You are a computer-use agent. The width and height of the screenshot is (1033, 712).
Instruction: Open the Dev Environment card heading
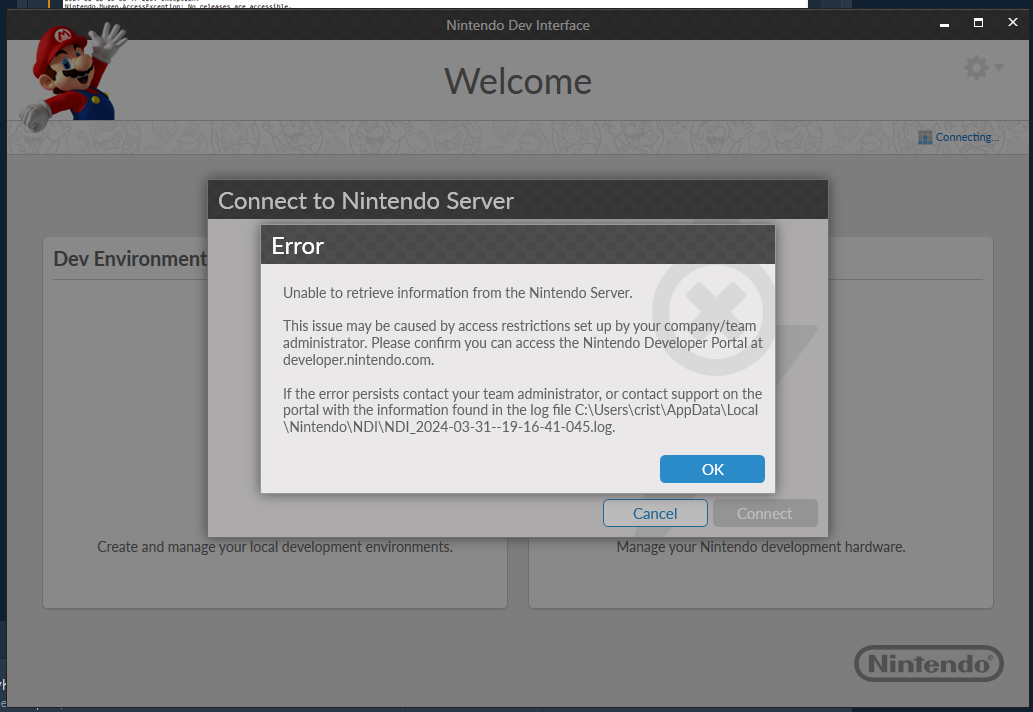pos(130,259)
